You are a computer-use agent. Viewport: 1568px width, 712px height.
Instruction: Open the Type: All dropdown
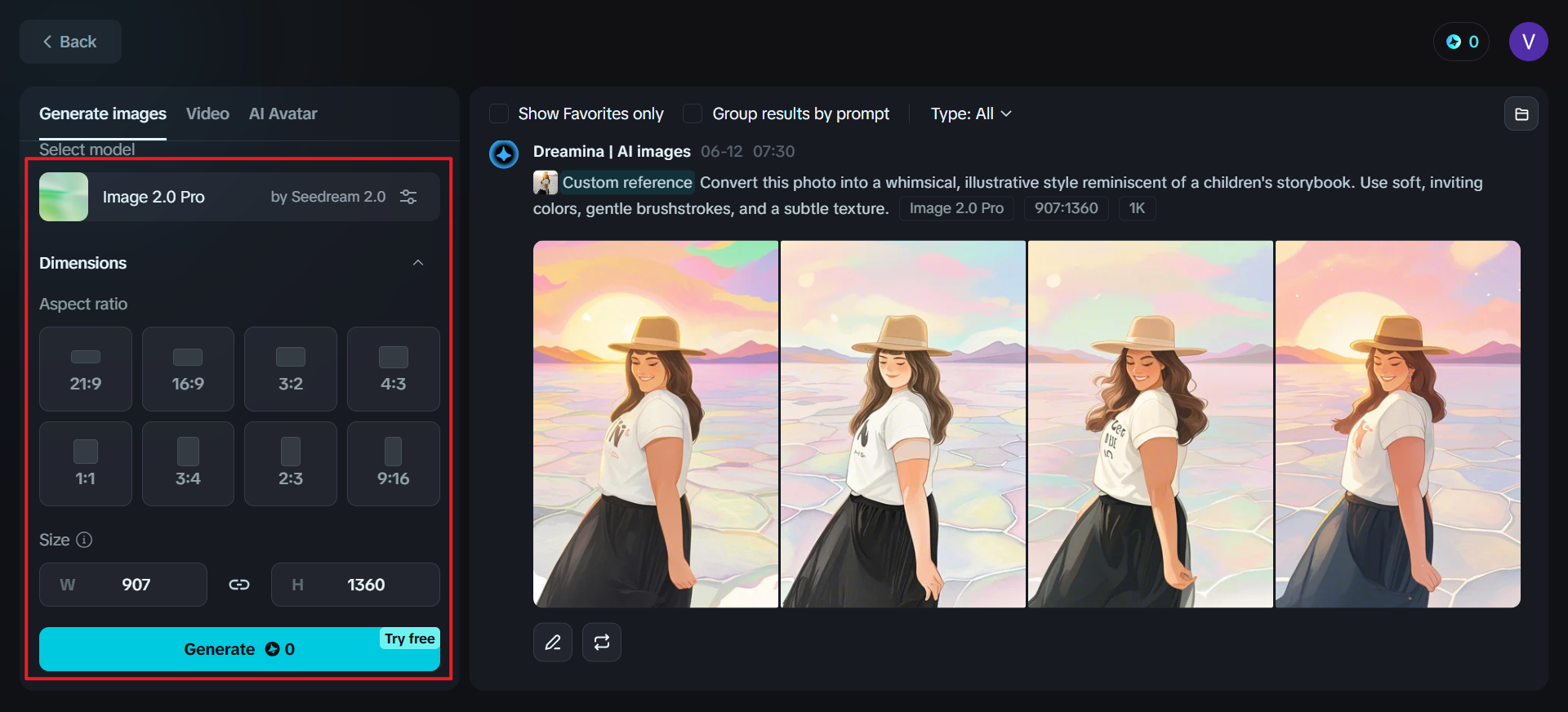point(971,113)
